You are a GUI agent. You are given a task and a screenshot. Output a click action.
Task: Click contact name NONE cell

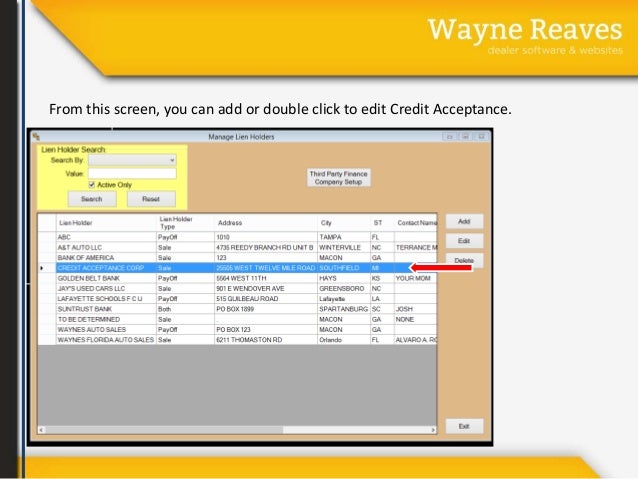[415, 319]
